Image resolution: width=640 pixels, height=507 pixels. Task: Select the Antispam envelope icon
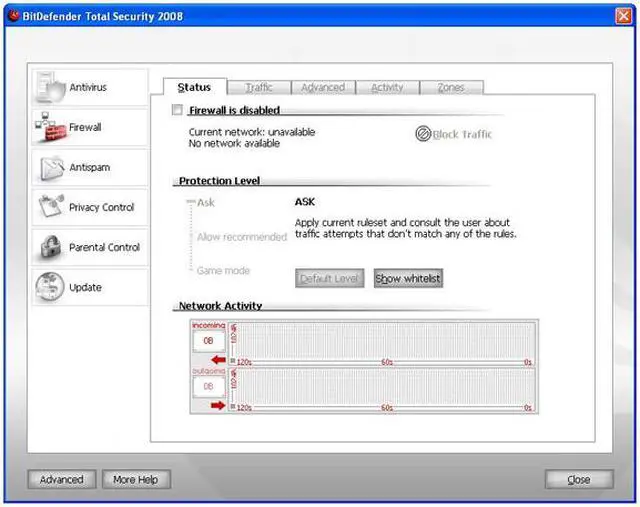click(x=50, y=167)
